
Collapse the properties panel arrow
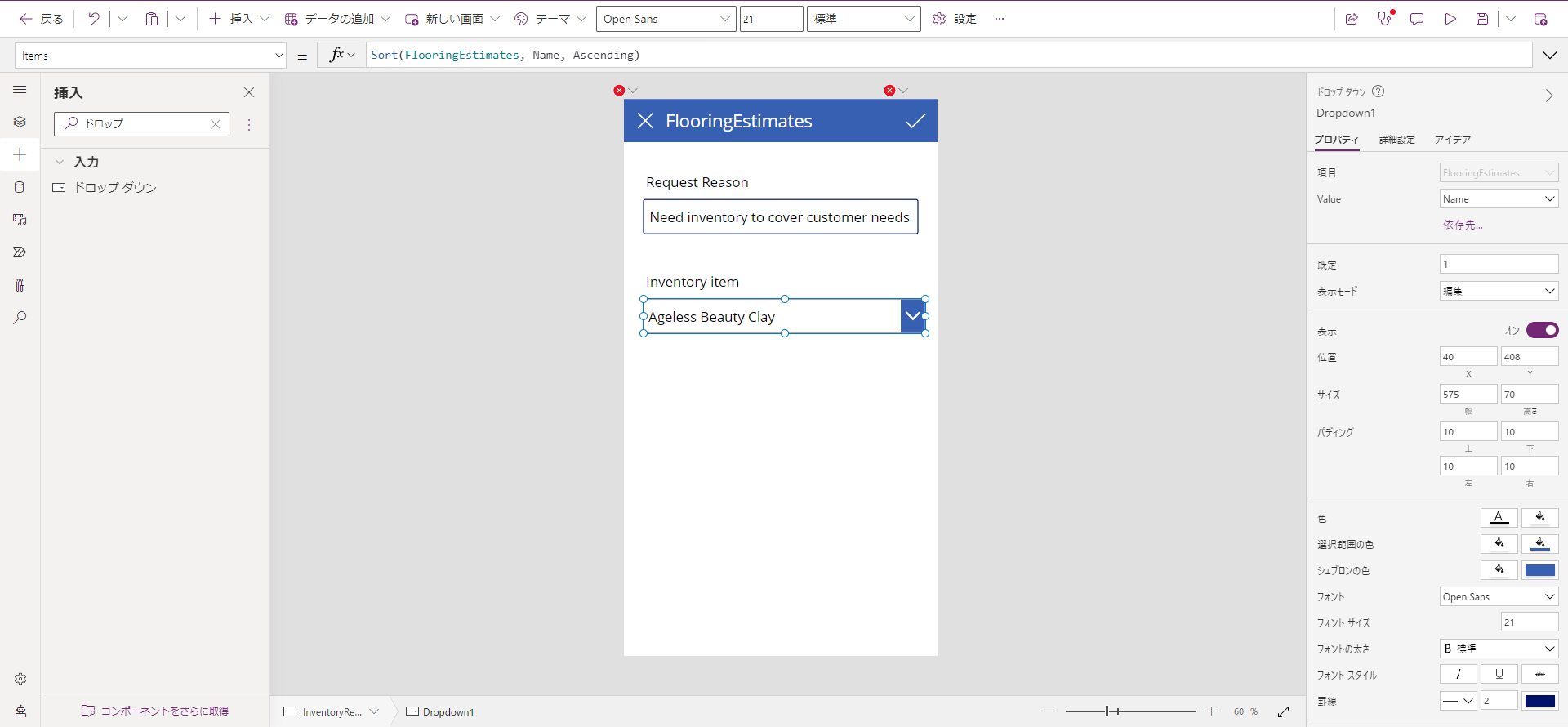point(1549,96)
